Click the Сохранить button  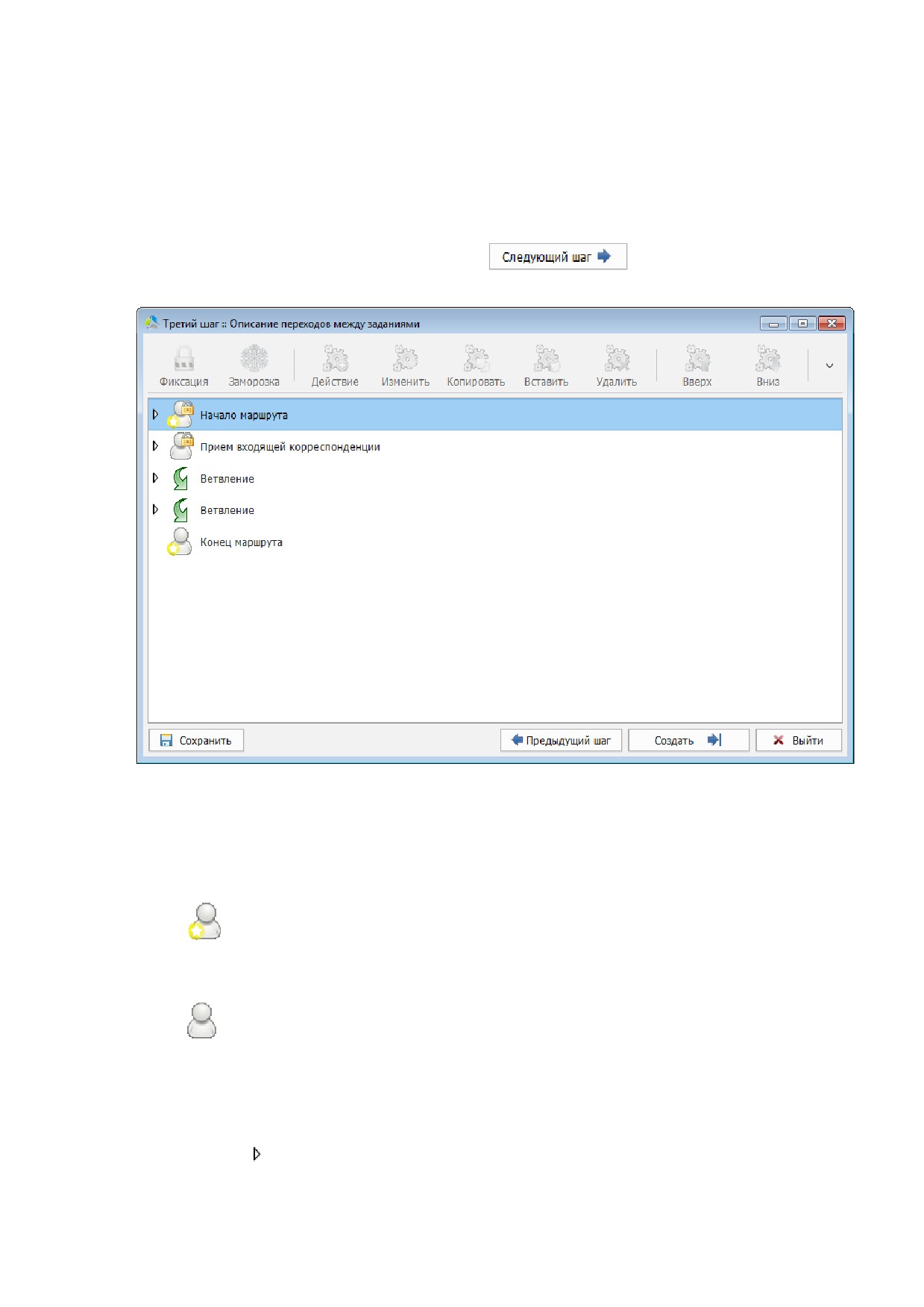point(196,740)
